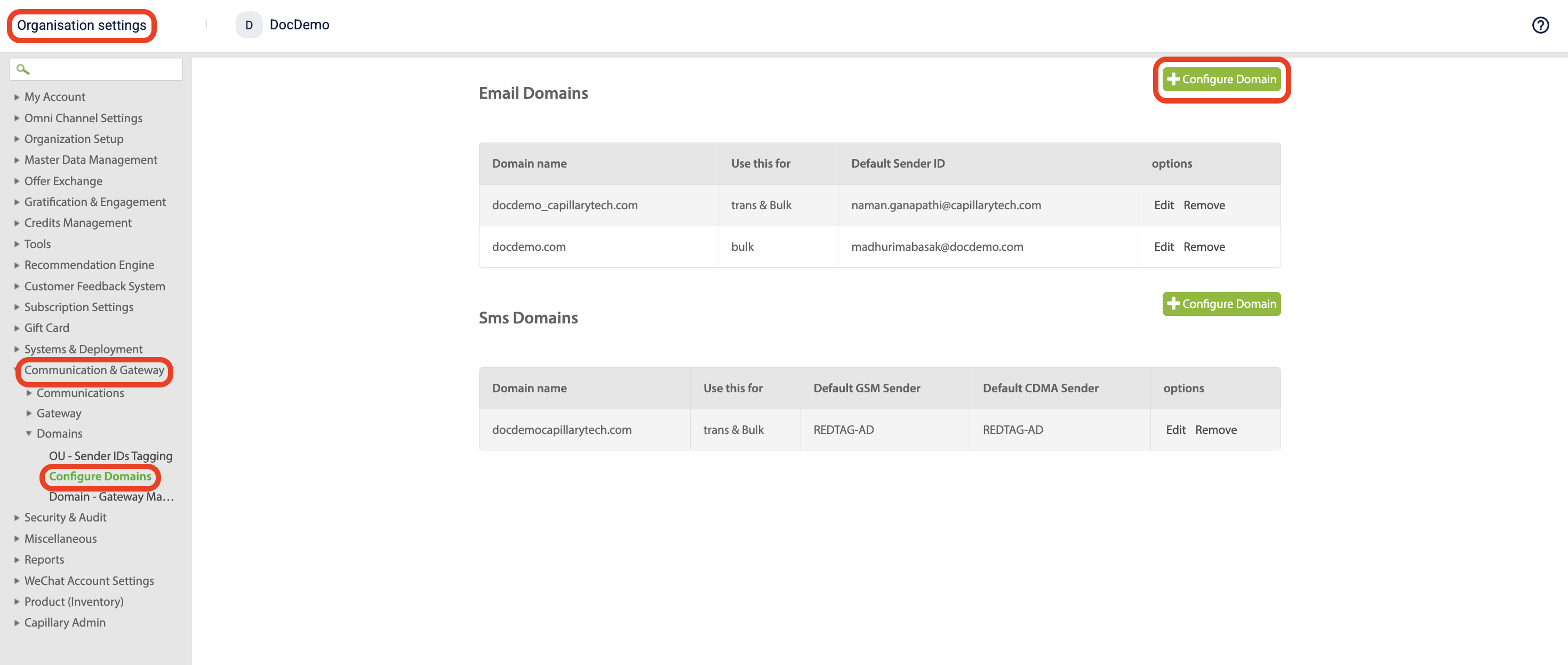This screenshot has width=1568, height=665.
Task: Expand the Reports sidebar section
Action: (44, 559)
